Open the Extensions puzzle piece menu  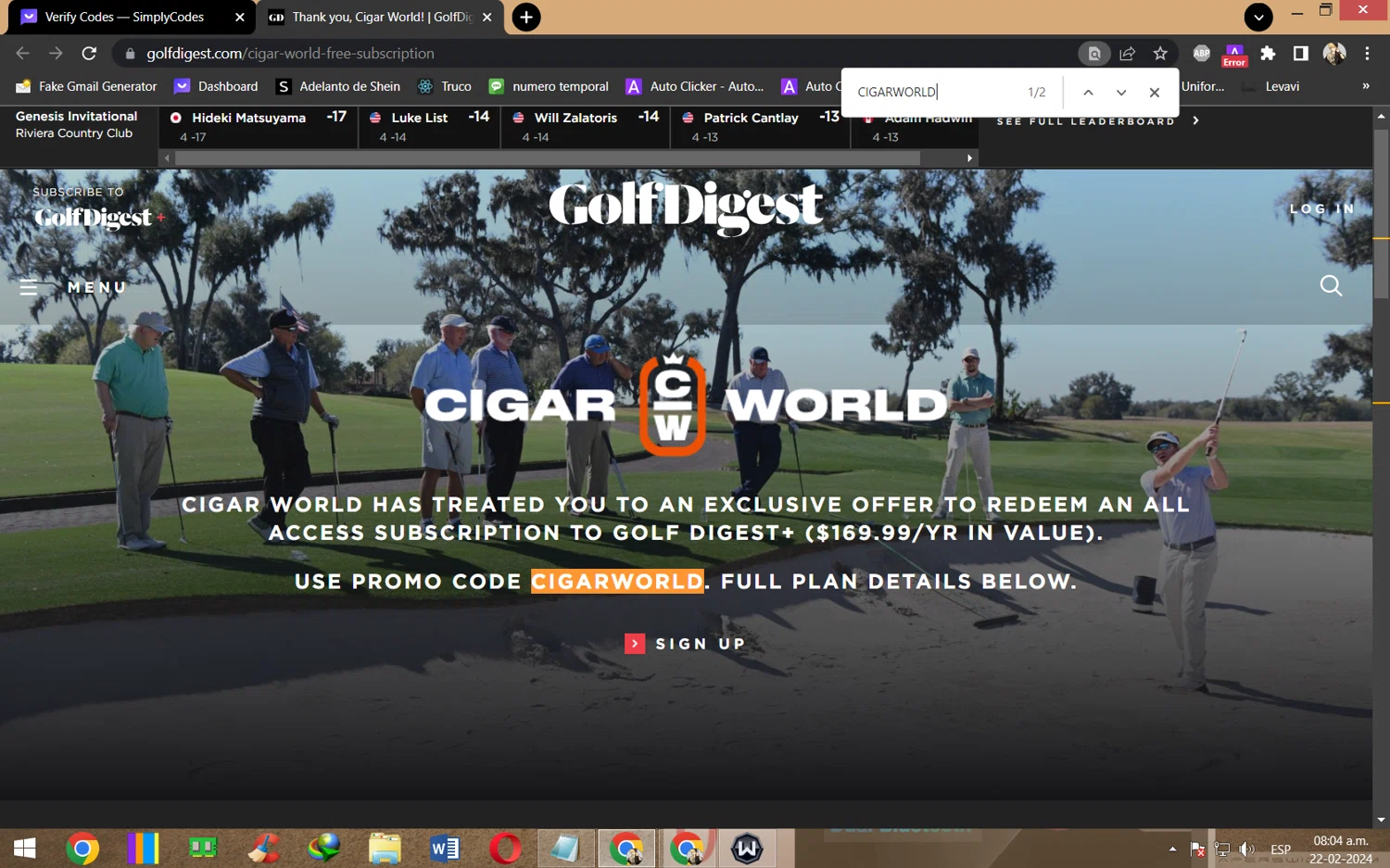pyautogui.click(x=1268, y=54)
